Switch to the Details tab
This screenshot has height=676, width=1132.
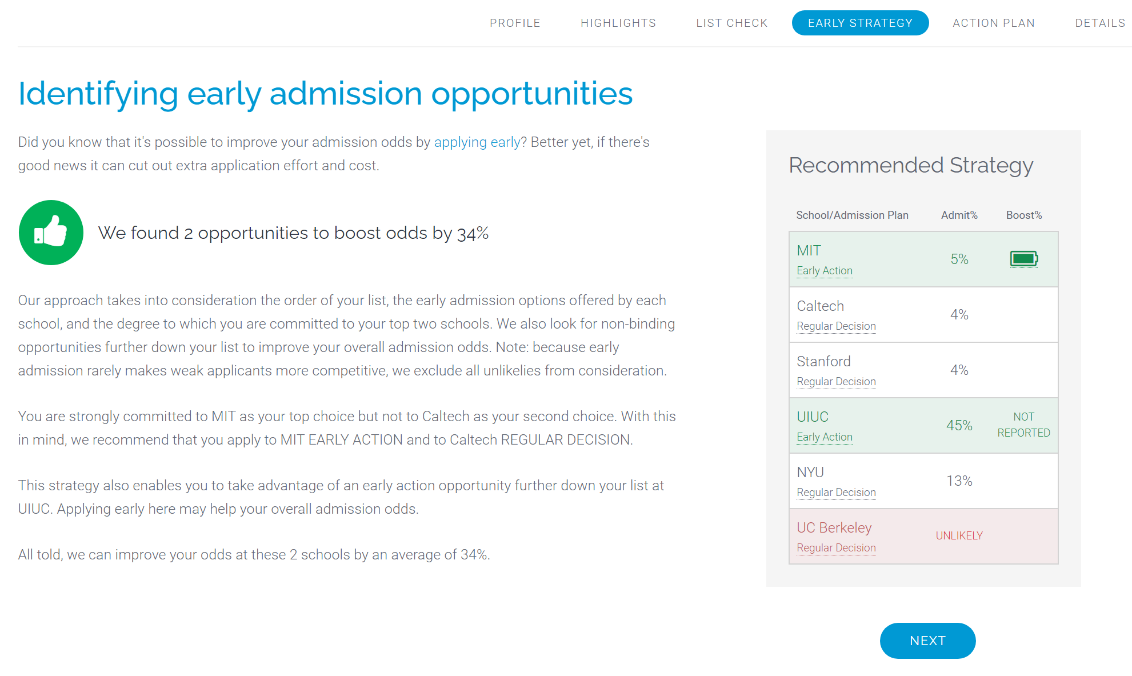pos(1100,23)
